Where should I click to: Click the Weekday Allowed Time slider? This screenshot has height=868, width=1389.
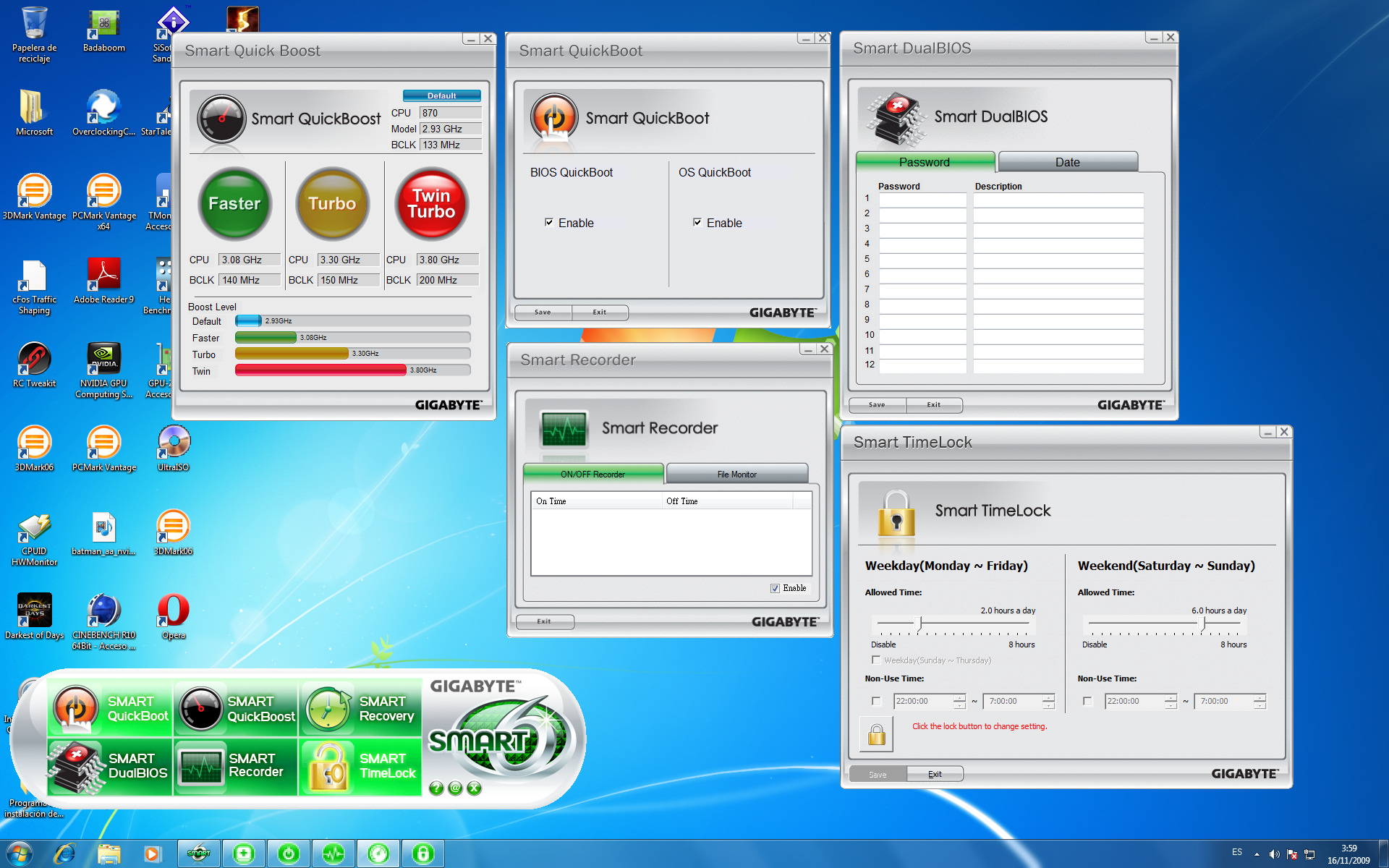pos(919,624)
